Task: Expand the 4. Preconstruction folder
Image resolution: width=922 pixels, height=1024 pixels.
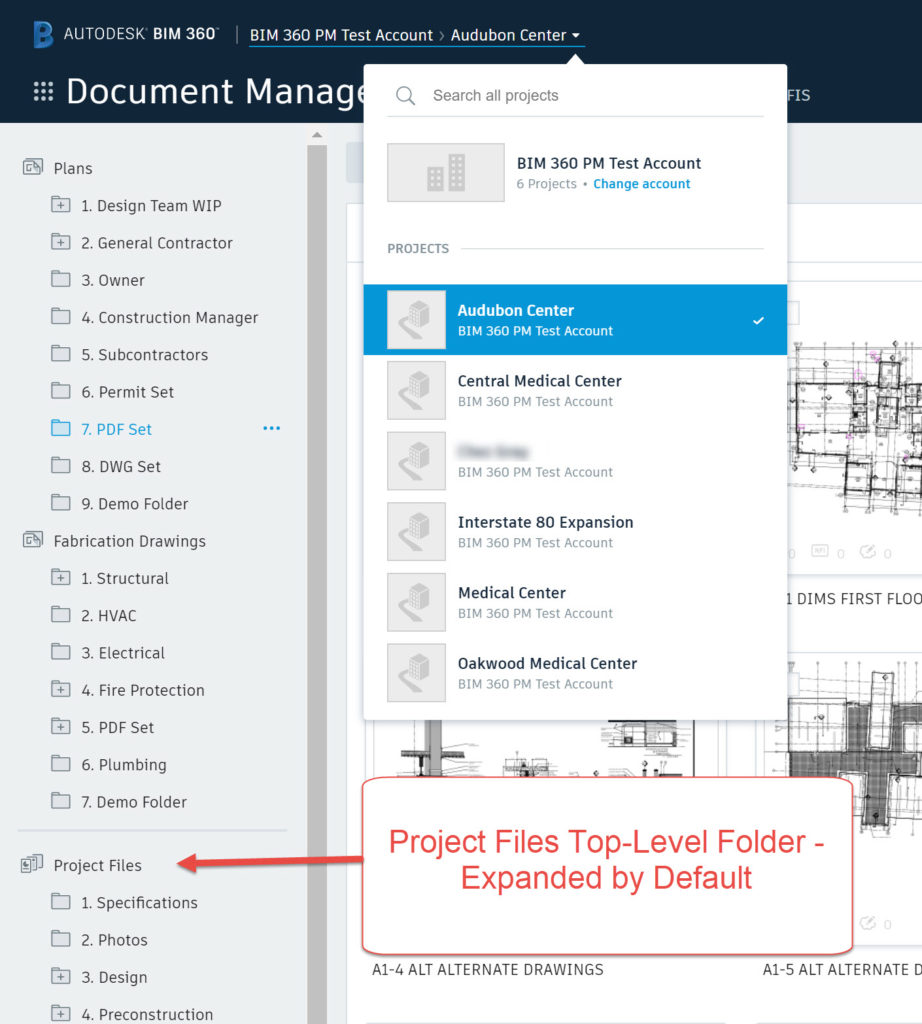Action: coord(60,1013)
